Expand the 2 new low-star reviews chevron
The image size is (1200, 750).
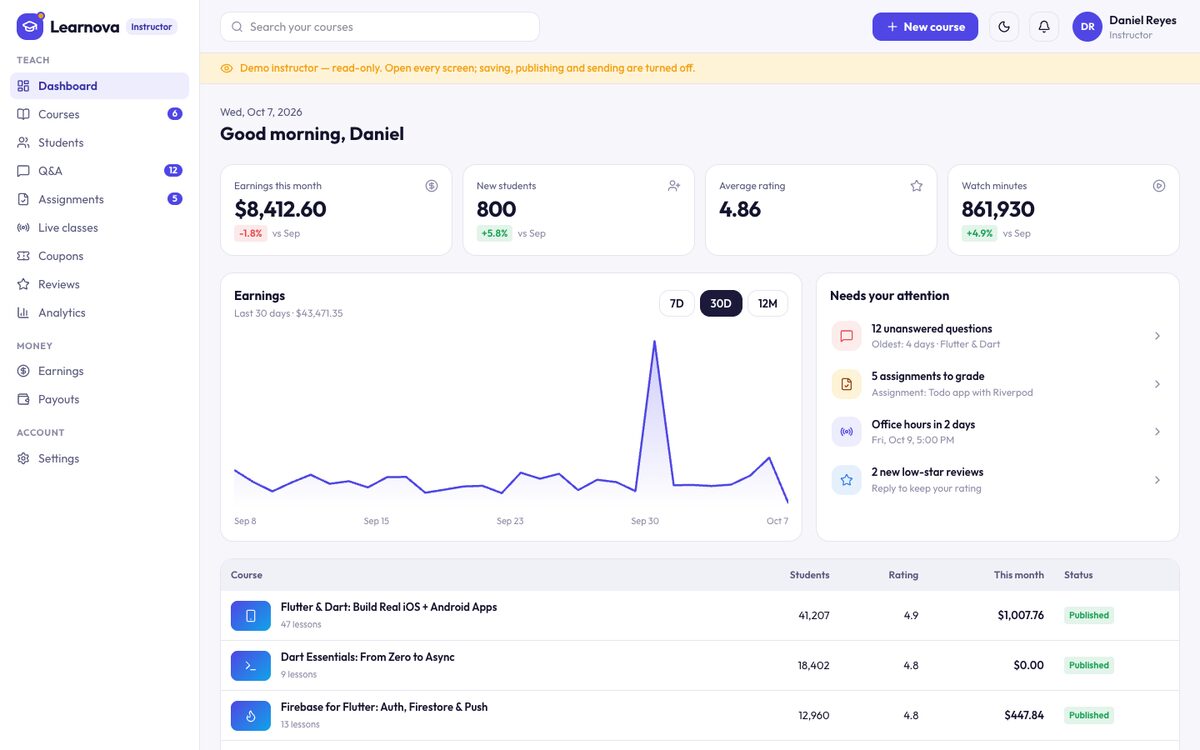click(x=1157, y=480)
